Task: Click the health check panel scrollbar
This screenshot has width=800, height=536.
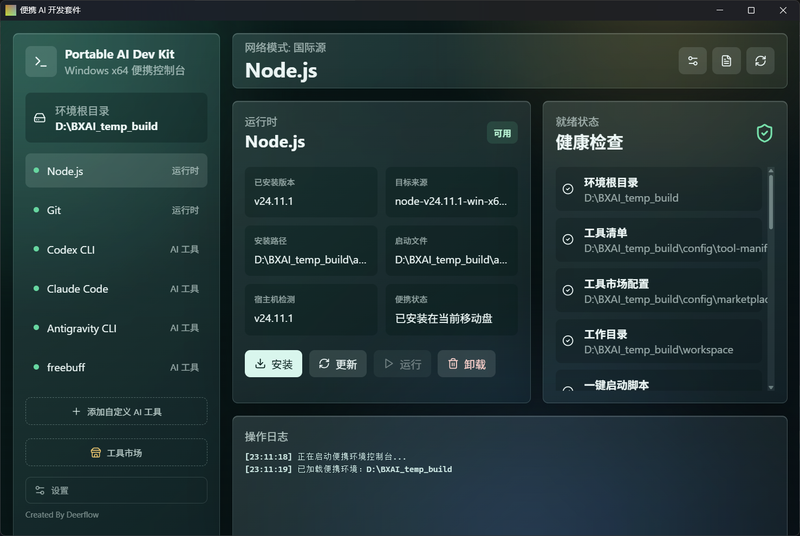Action: click(x=770, y=202)
